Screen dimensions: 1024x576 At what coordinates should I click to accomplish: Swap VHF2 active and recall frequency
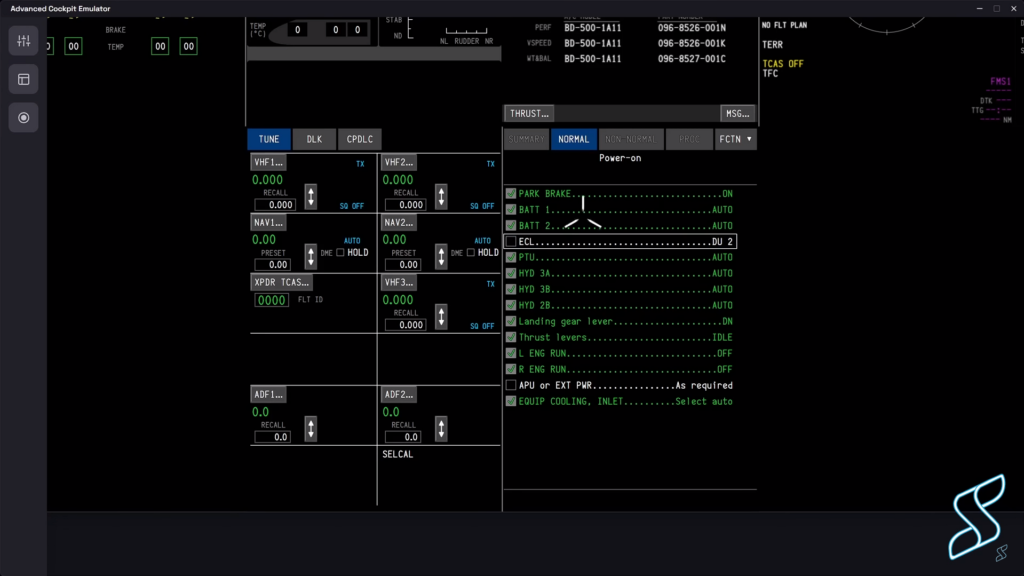pyautogui.click(x=441, y=197)
